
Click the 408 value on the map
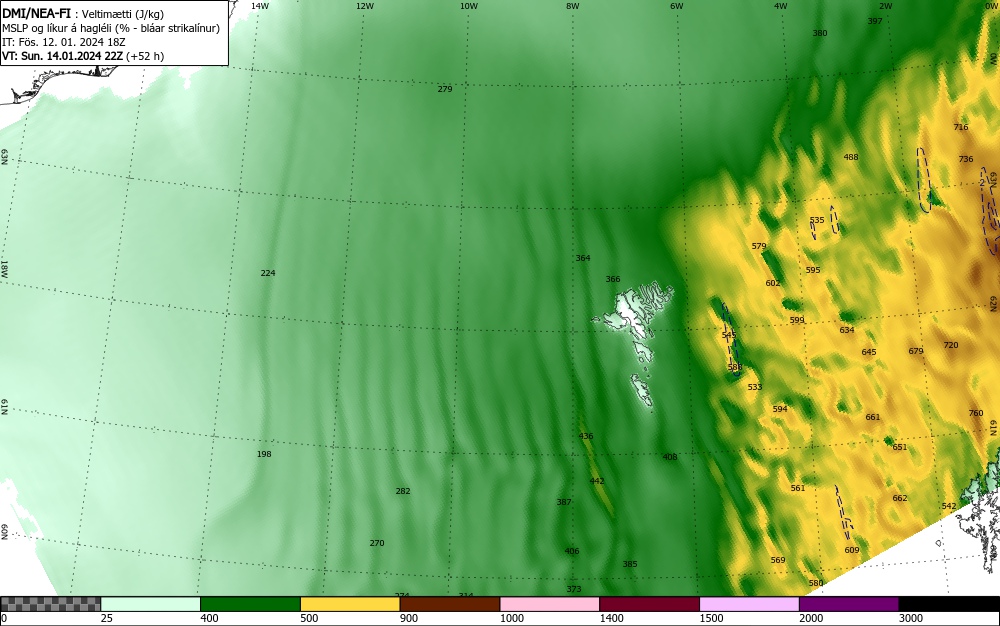tap(670, 457)
